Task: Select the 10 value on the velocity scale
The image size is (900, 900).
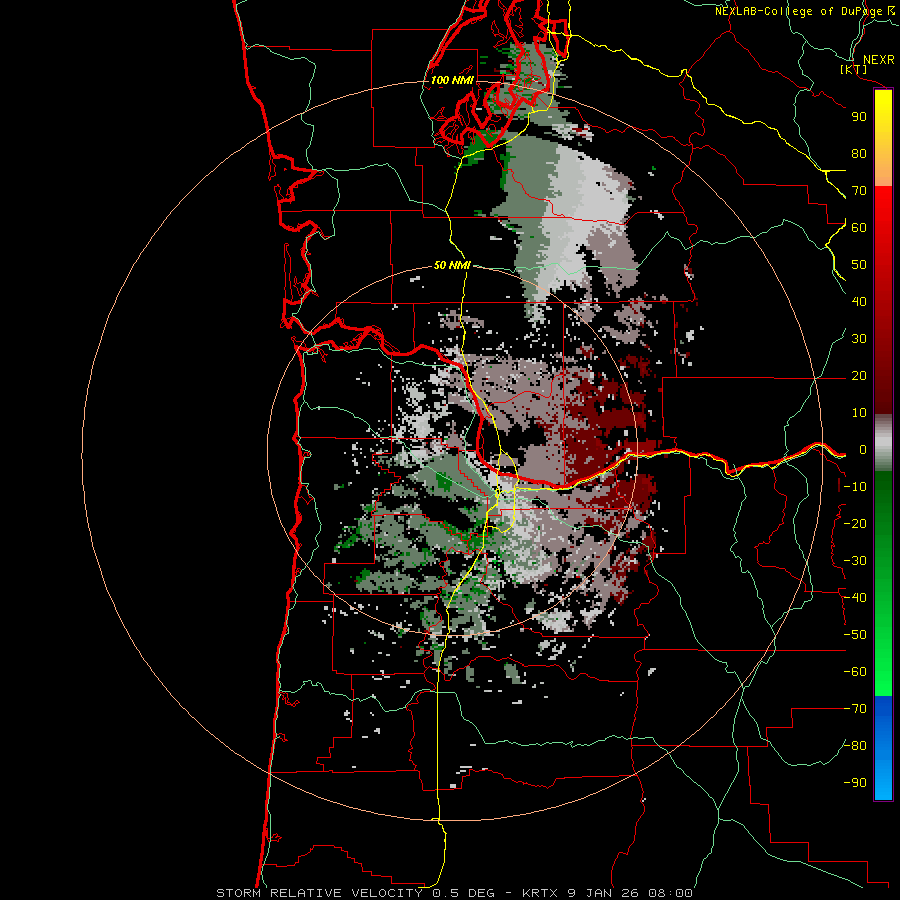Action: [x=859, y=413]
